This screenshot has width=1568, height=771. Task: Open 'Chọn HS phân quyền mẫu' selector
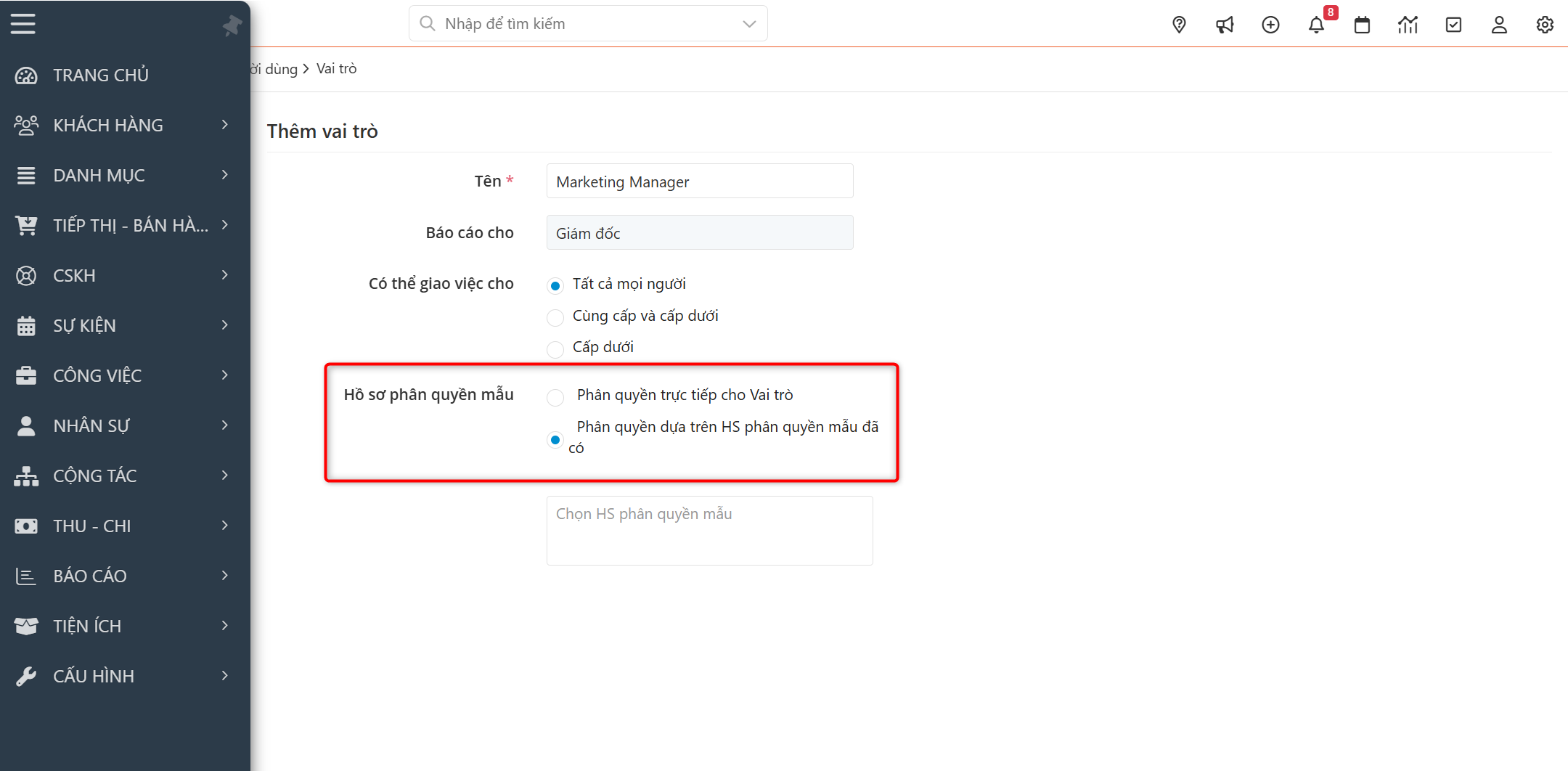pyautogui.click(x=709, y=530)
